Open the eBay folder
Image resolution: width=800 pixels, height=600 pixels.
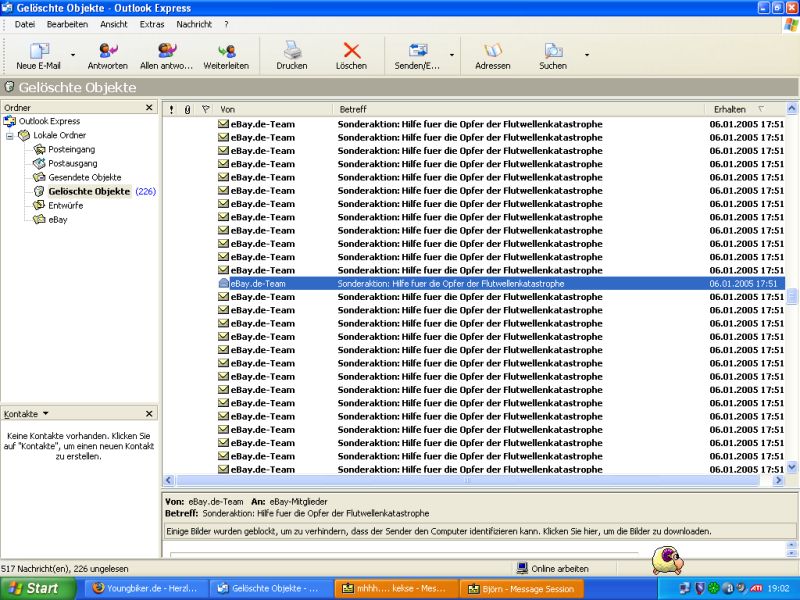tap(58, 220)
